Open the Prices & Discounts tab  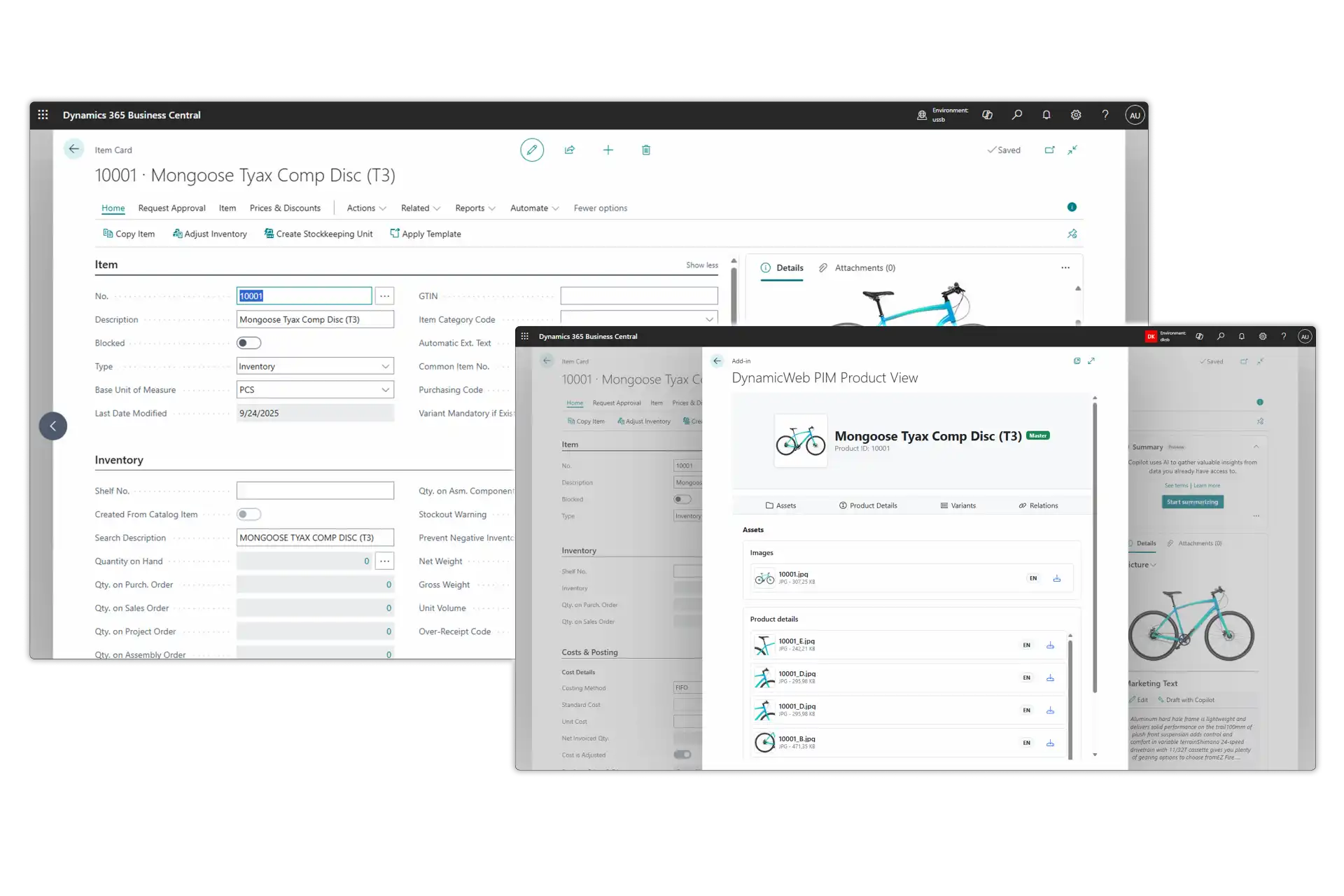(285, 208)
